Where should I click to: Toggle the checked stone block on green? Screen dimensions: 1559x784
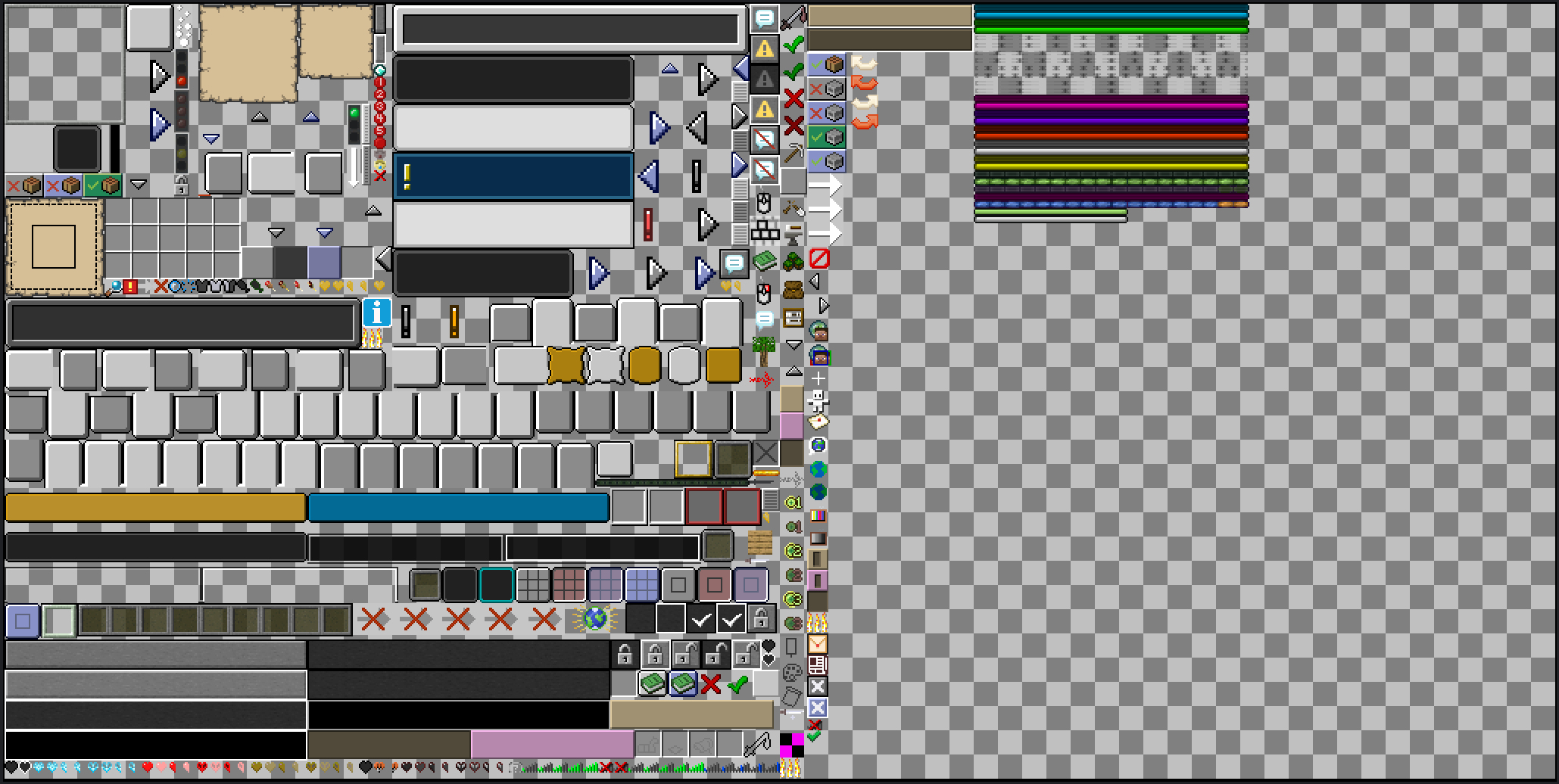pos(827,138)
